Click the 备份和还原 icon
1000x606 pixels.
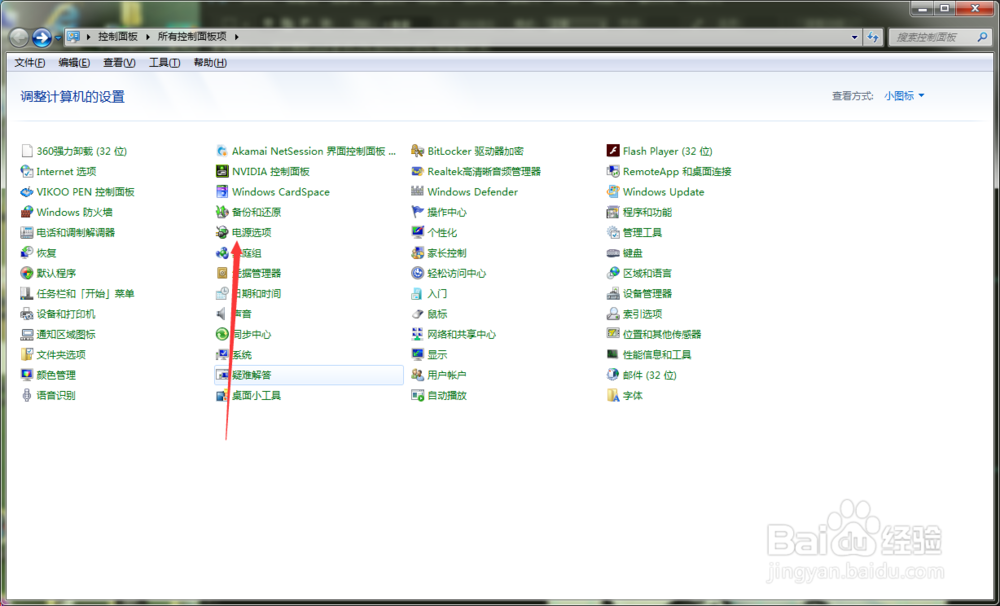tap(222, 212)
